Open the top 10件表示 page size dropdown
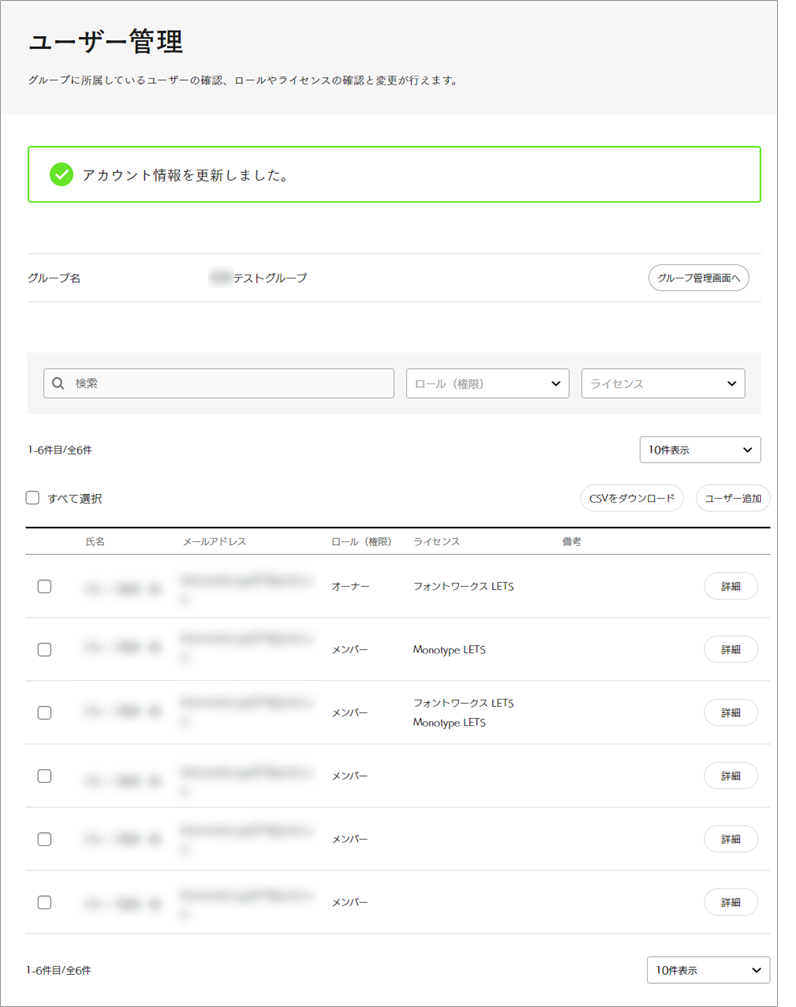Screen dimensions: 796x1007 [700, 450]
